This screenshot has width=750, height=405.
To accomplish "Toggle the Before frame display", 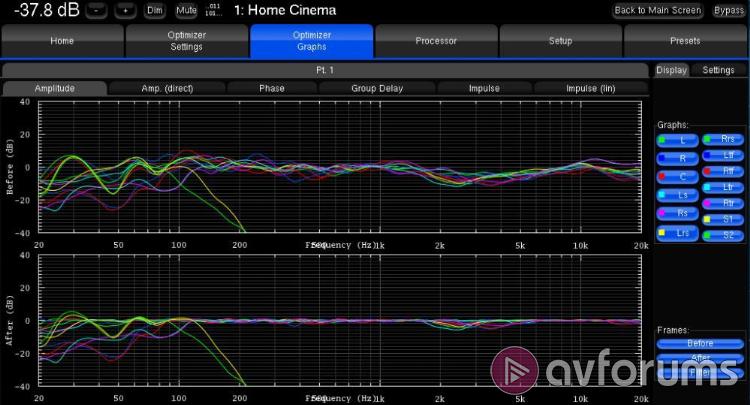I will point(700,343).
